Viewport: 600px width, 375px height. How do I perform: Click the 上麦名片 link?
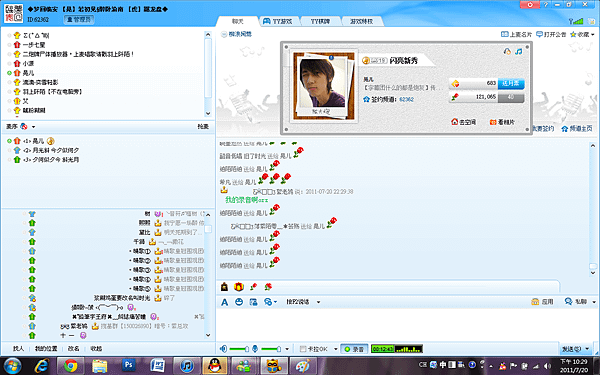click(x=517, y=34)
